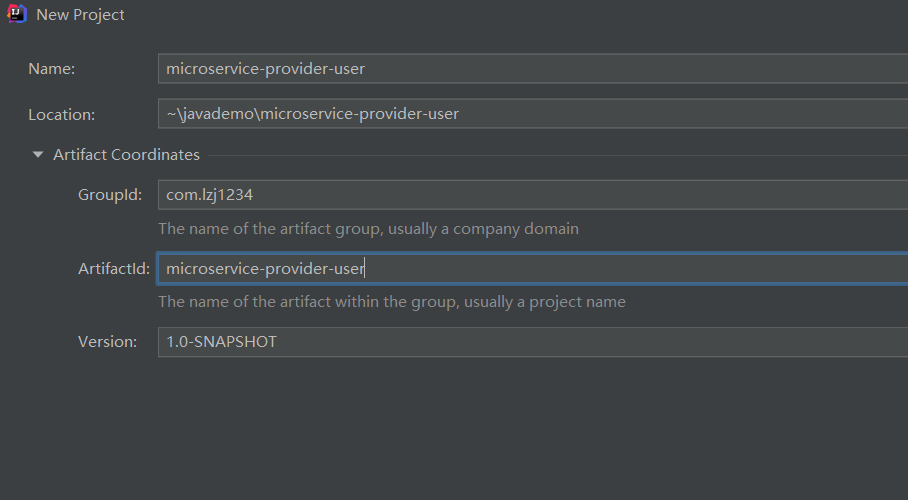Click the ArtifactId: label
This screenshot has height=500, width=908.
[x=114, y=268]
